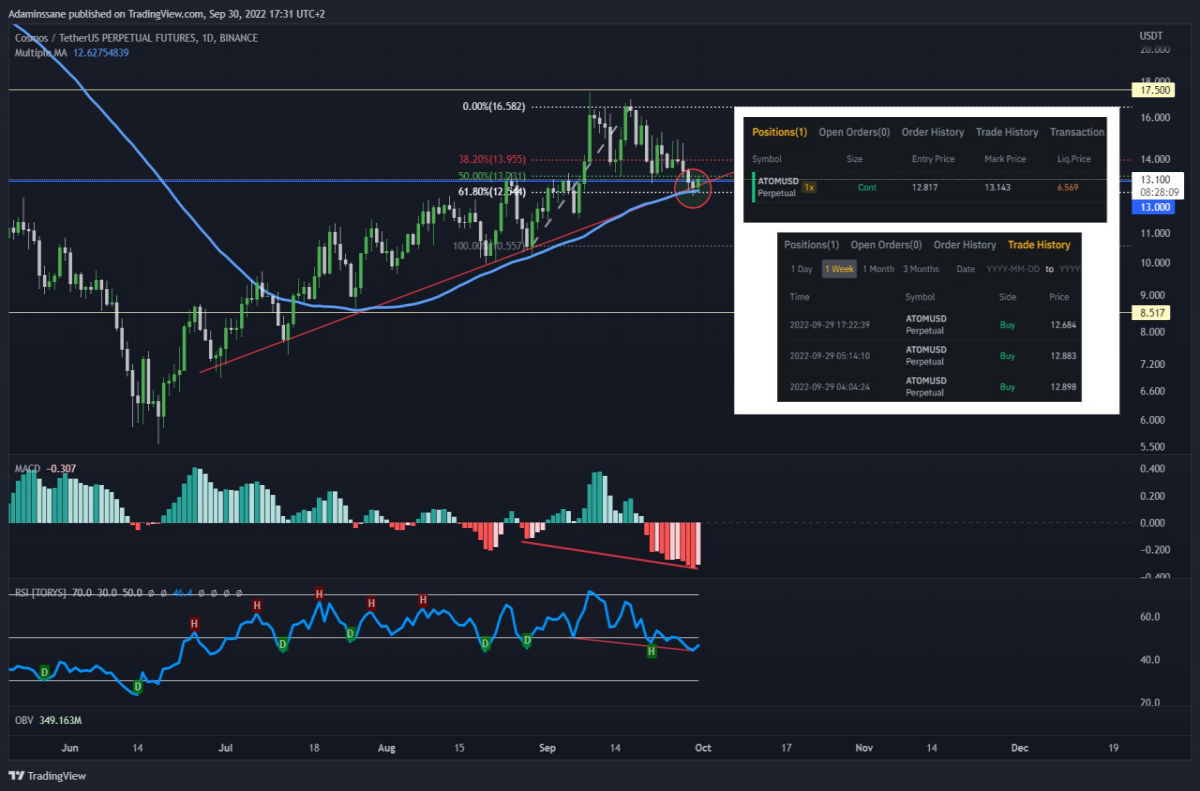Click the Entry Price column header
1200x791 pixels.
(x=932, y=159)
